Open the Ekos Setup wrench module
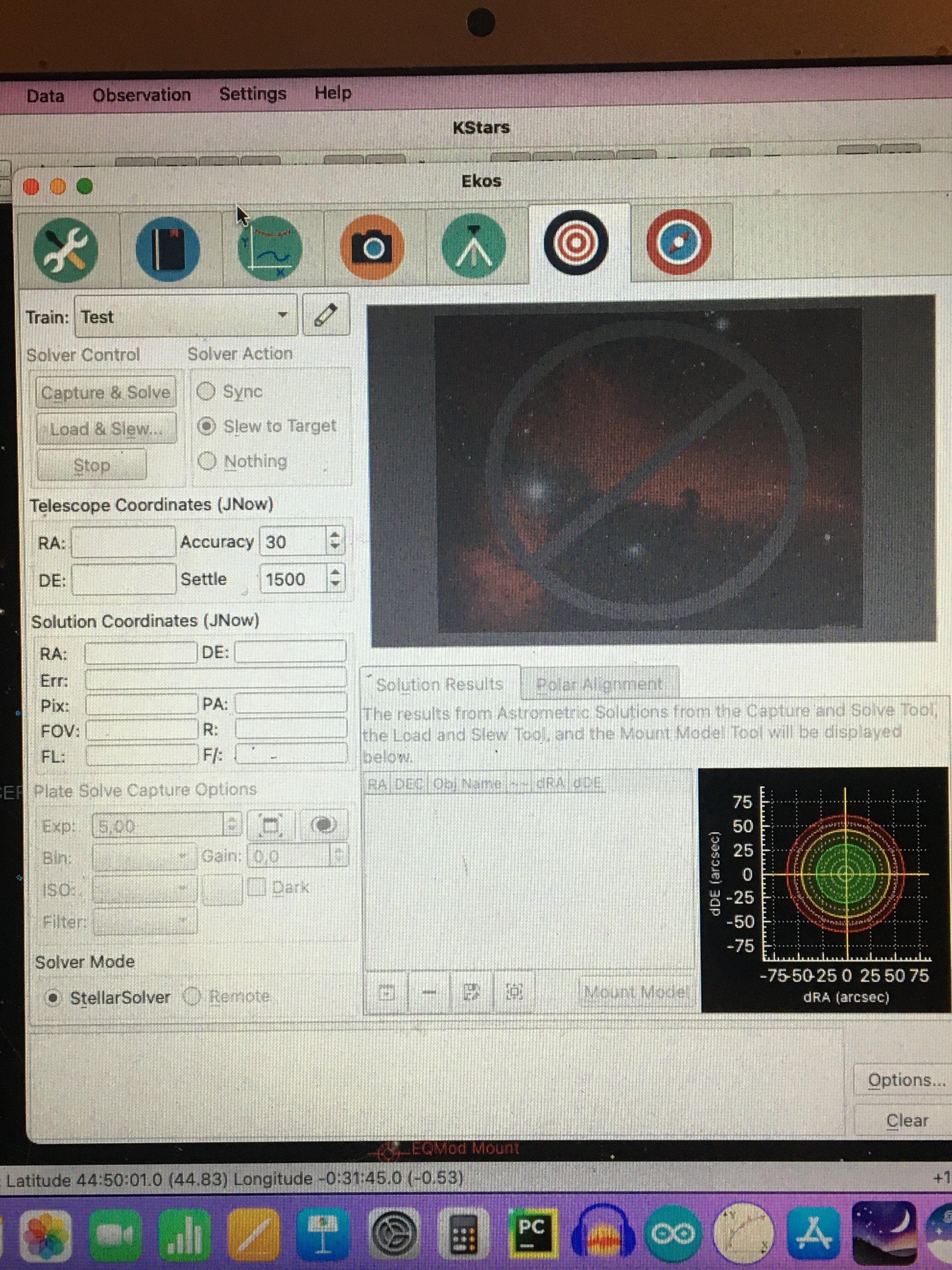Viewport: 952px width, 1270px height. point(66,250)
